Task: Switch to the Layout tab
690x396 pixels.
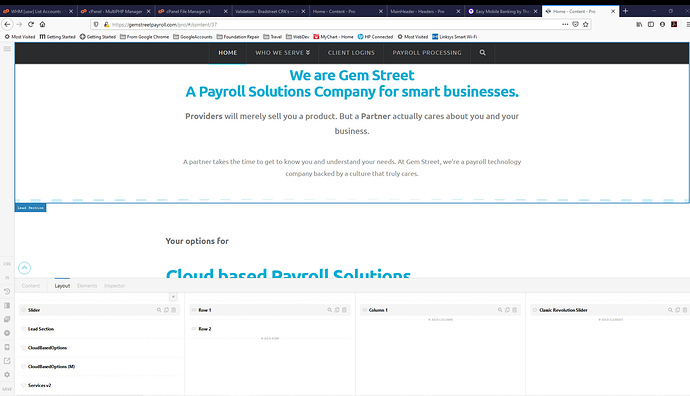Action: coord(62,286)
